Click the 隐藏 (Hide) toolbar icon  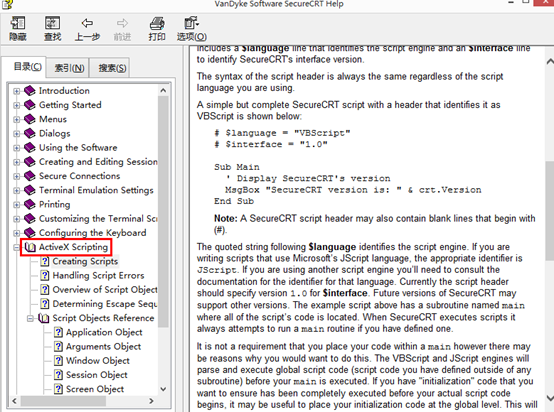coord(18,23)
